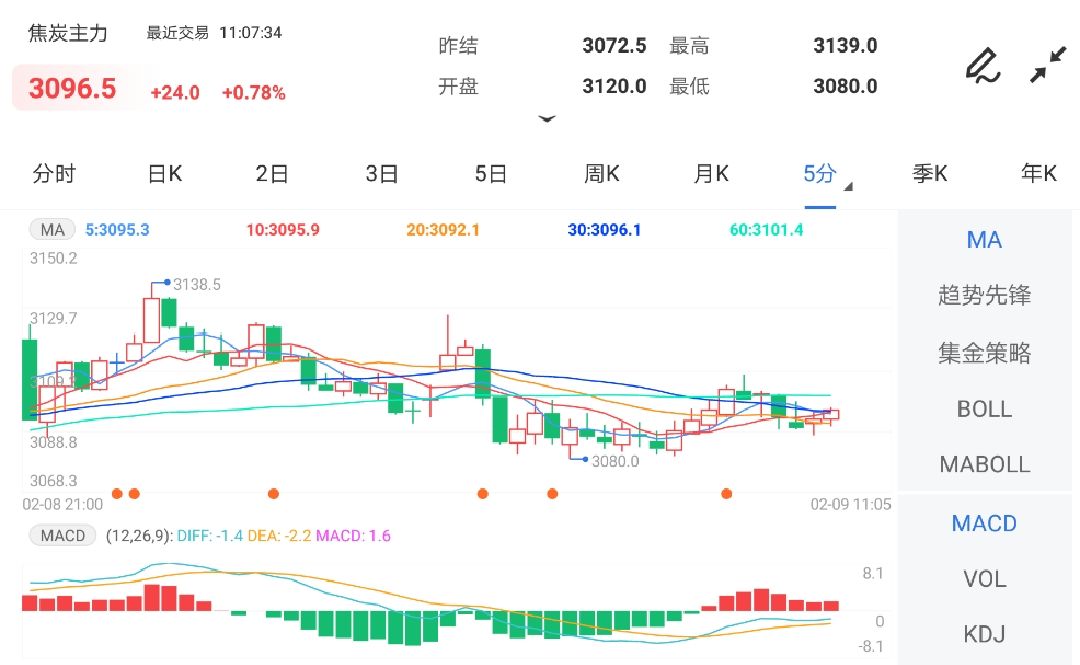
Task: Select MA in the indicator sidebar
Action: (984, 240)
